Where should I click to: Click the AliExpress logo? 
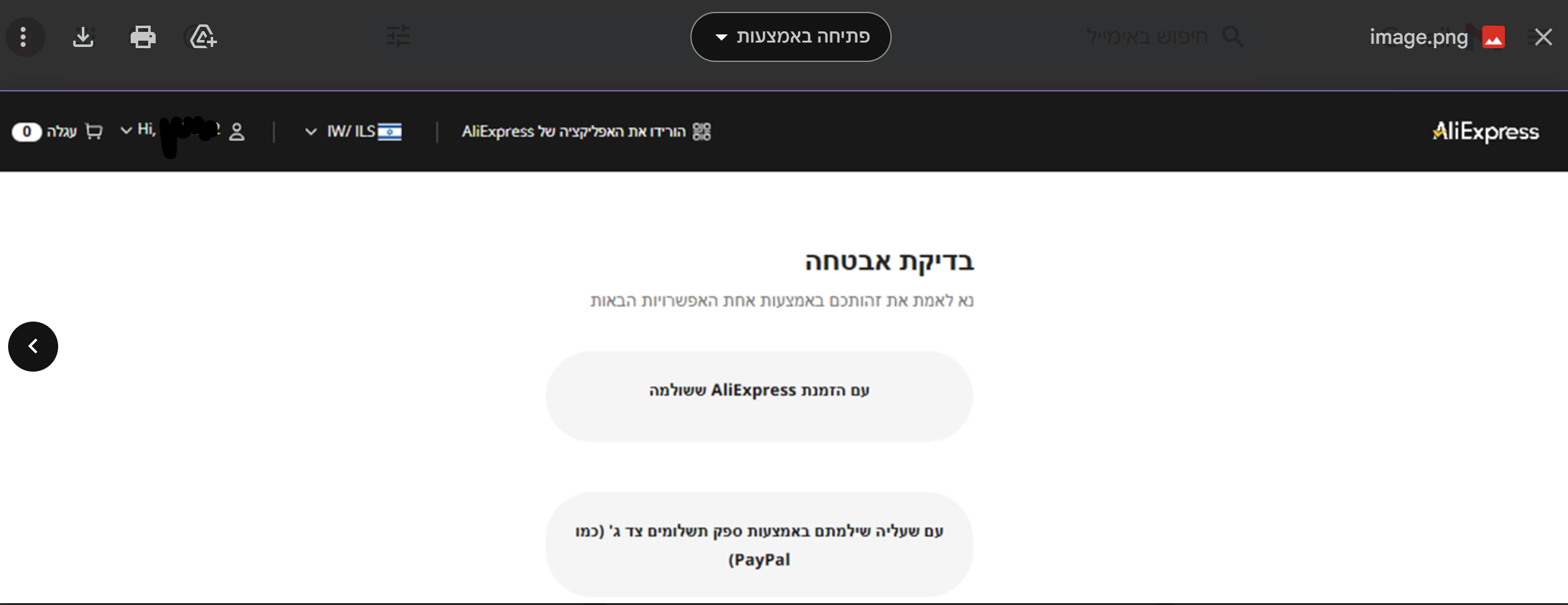coord(1485,131)
